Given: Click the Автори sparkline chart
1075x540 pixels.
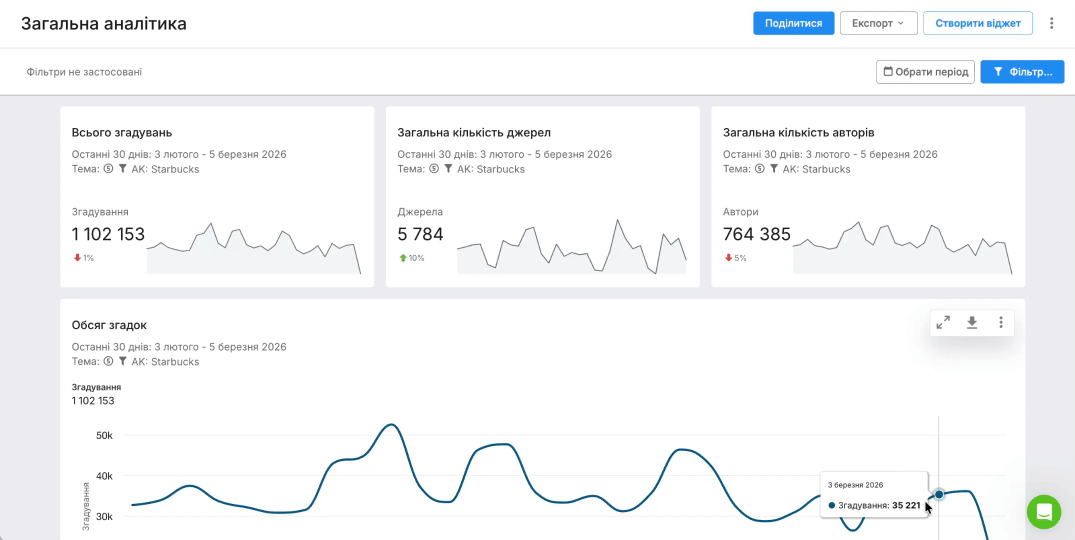Looking at the screenshot, I should click(902, 249).
